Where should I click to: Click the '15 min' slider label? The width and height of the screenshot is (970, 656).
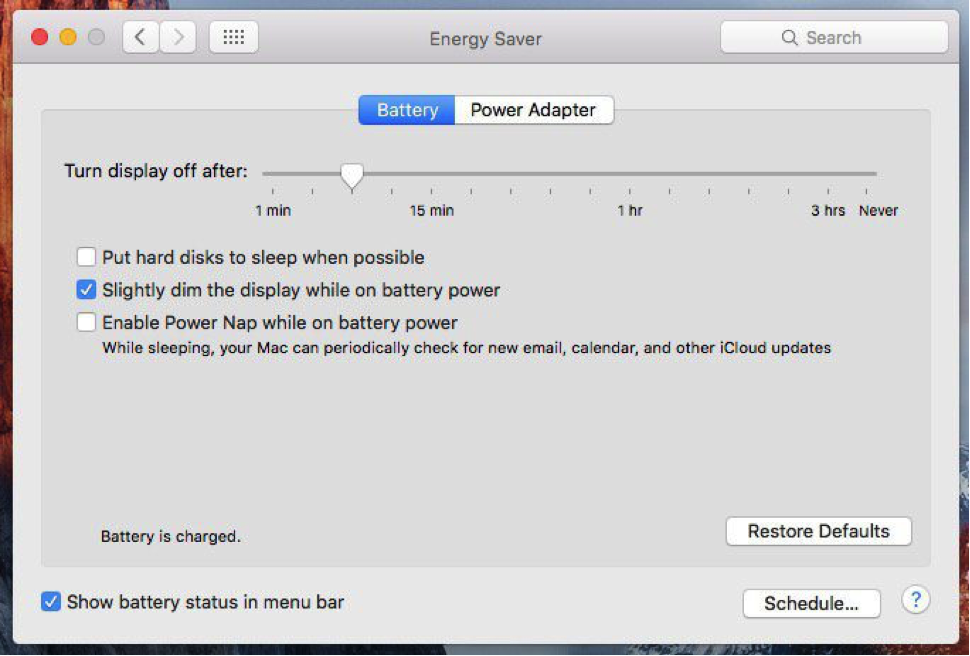(432, 211)
